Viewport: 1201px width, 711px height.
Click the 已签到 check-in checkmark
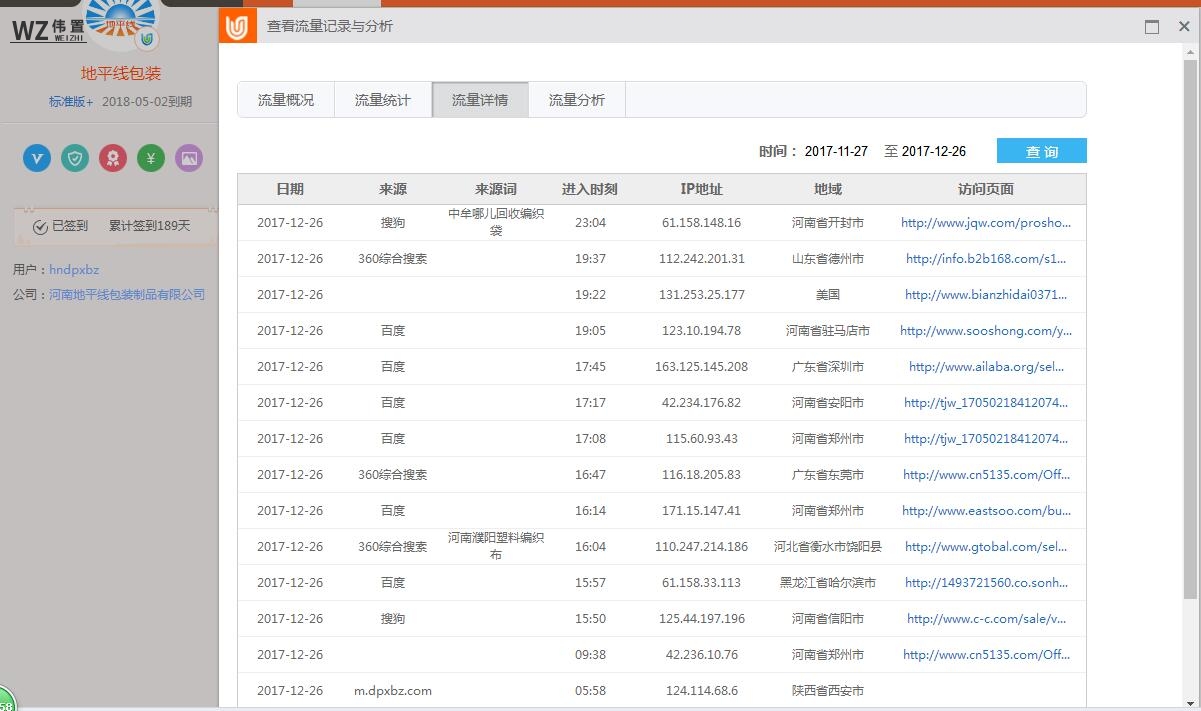click(40, 227)
